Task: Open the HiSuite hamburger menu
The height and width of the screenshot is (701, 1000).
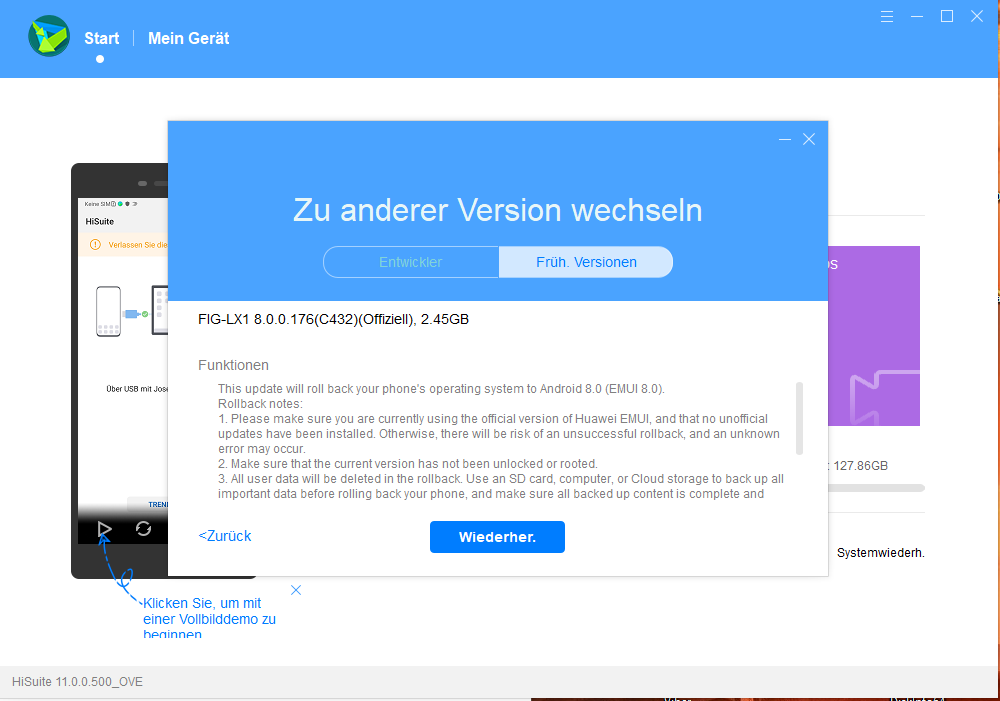Action: [886, 17]
